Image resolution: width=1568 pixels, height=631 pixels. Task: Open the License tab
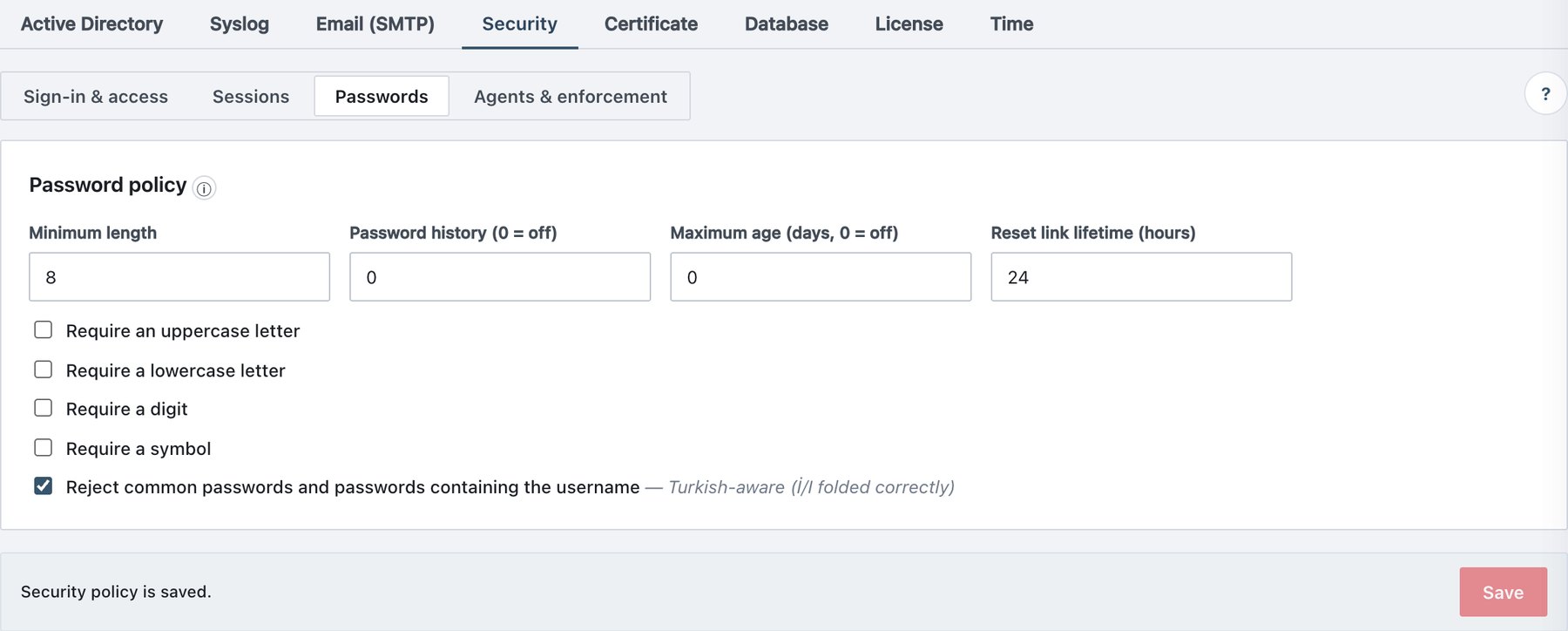click(909, 24)
